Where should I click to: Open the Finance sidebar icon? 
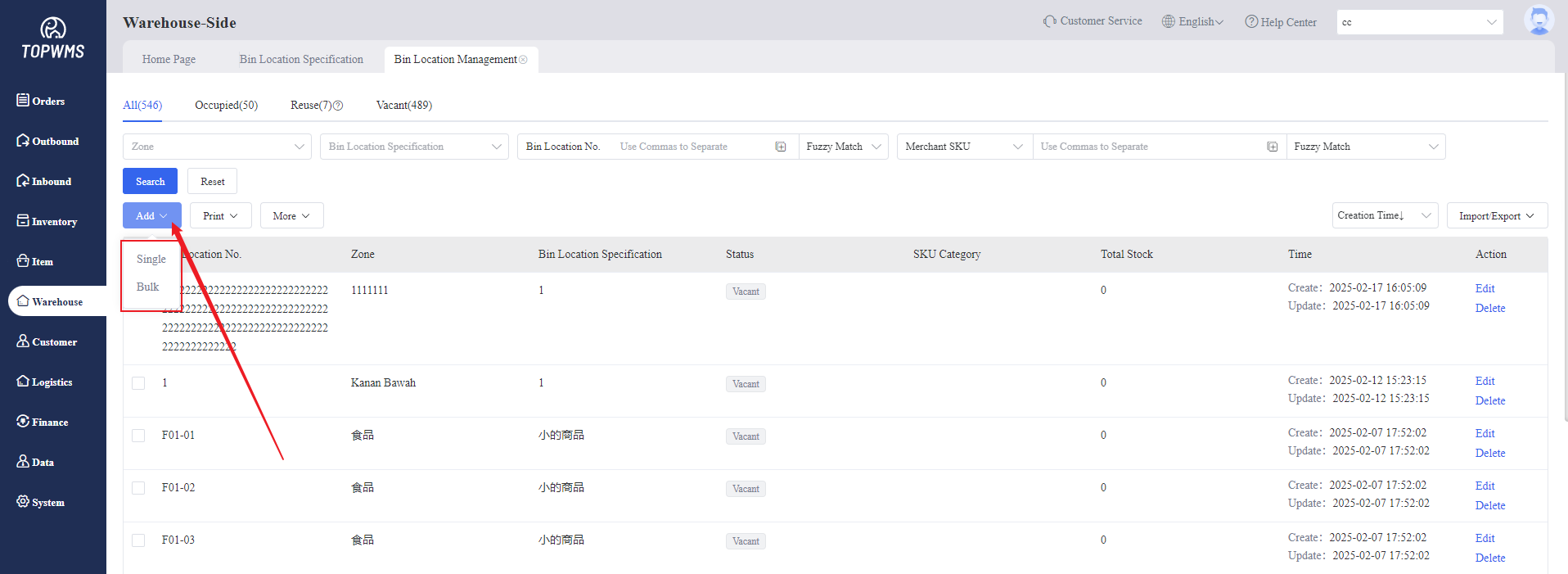(23, 421)
